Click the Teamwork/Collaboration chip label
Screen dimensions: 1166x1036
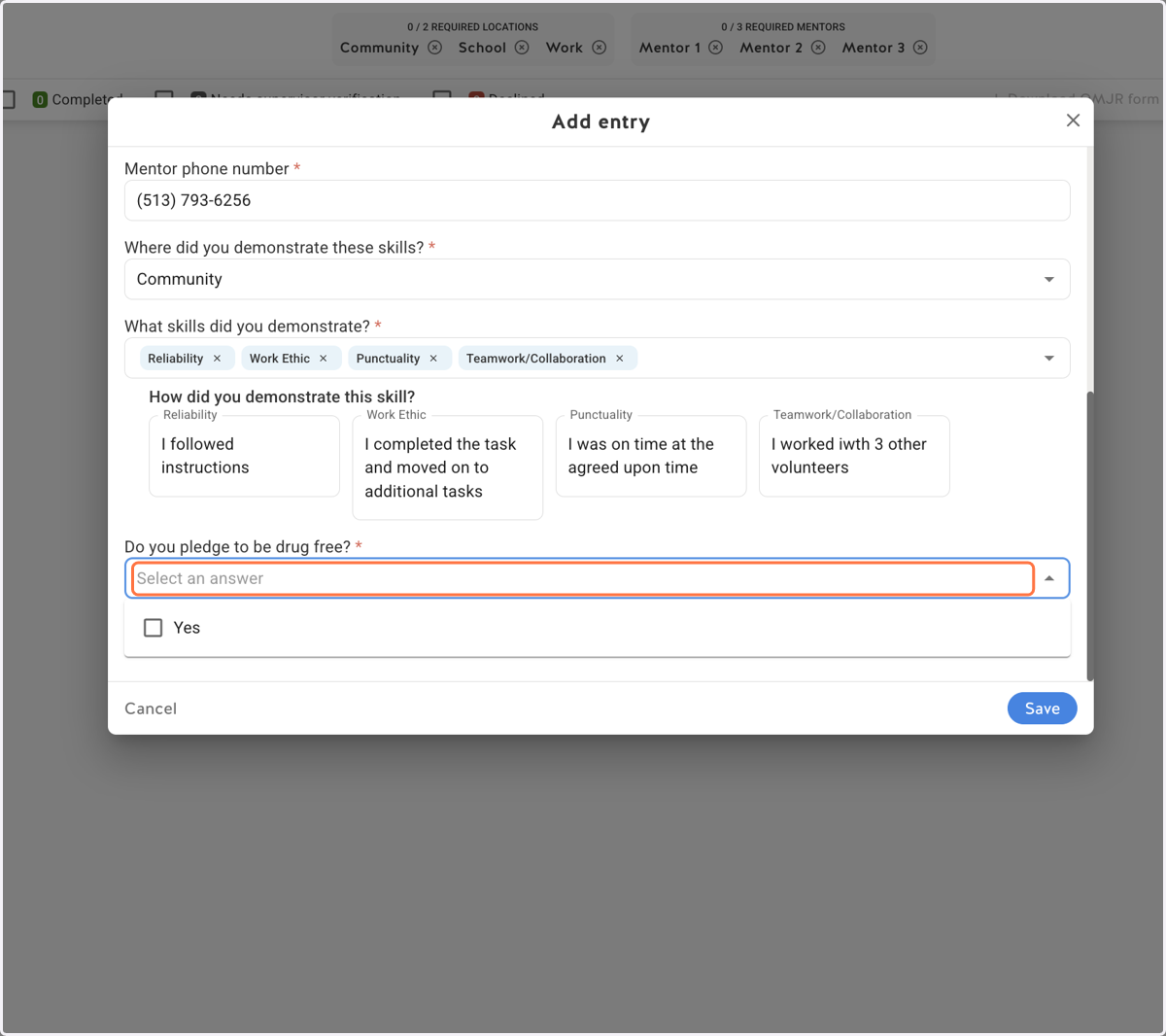click(536, 359)
